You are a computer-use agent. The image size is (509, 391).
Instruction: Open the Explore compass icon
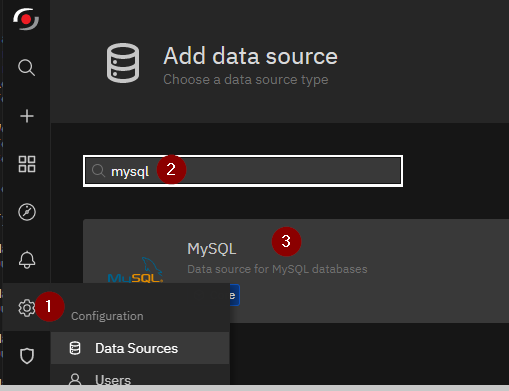27,212
